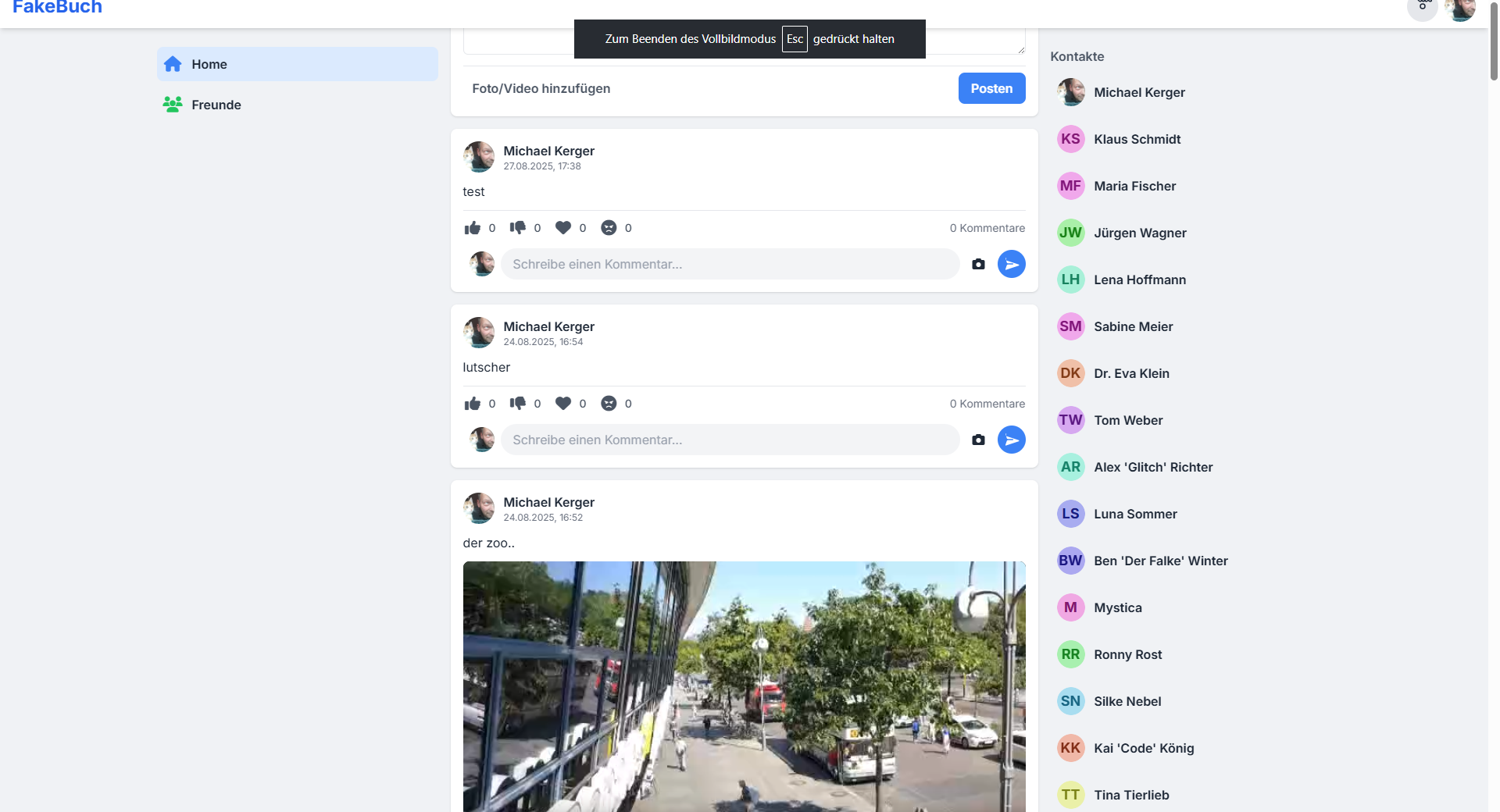Open the FakeBuch logo link
The image size is (1500, 812).
tap(57, 8)
